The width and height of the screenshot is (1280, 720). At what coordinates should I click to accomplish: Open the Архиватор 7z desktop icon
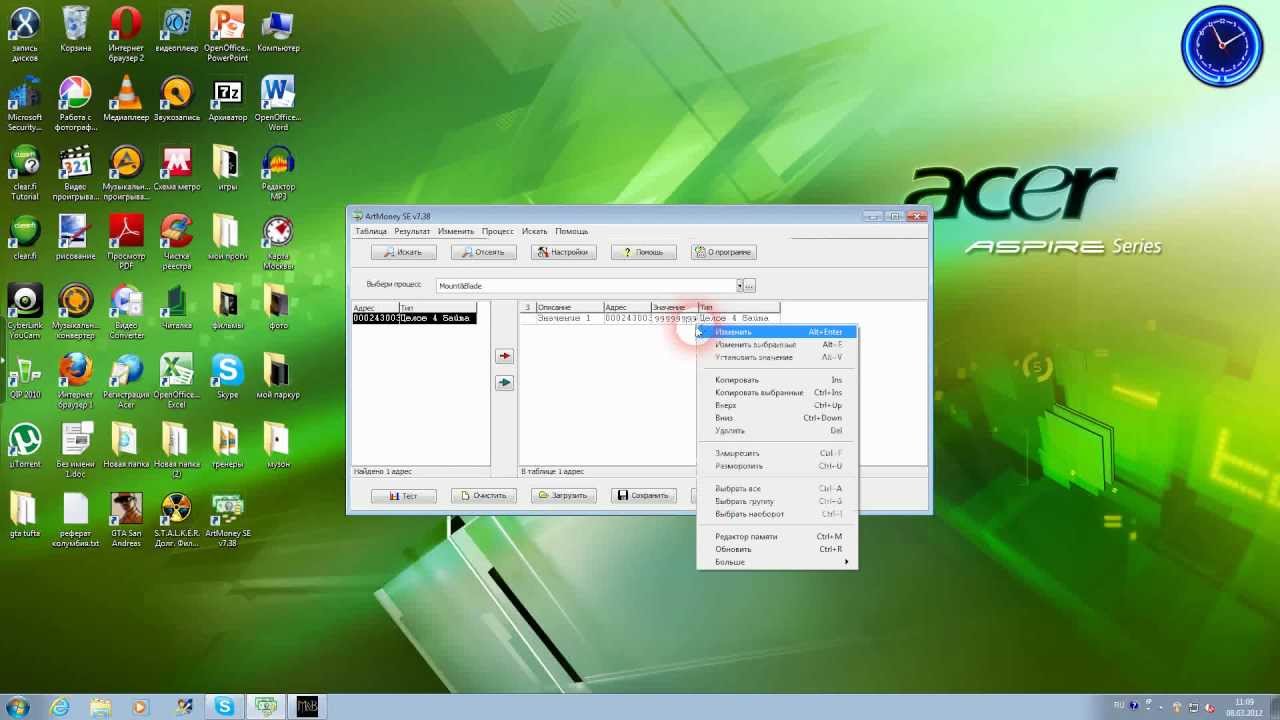227,99
